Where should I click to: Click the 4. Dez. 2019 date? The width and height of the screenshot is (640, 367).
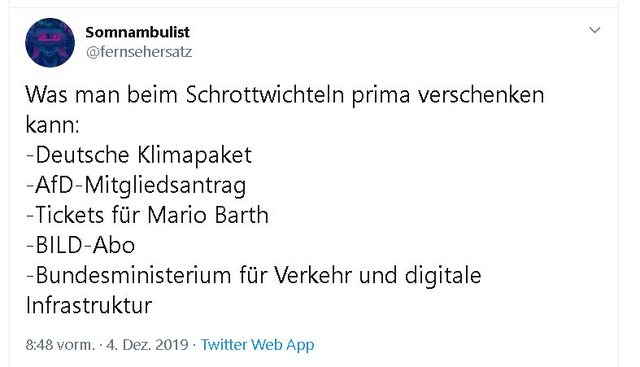(x=147, y=345)
